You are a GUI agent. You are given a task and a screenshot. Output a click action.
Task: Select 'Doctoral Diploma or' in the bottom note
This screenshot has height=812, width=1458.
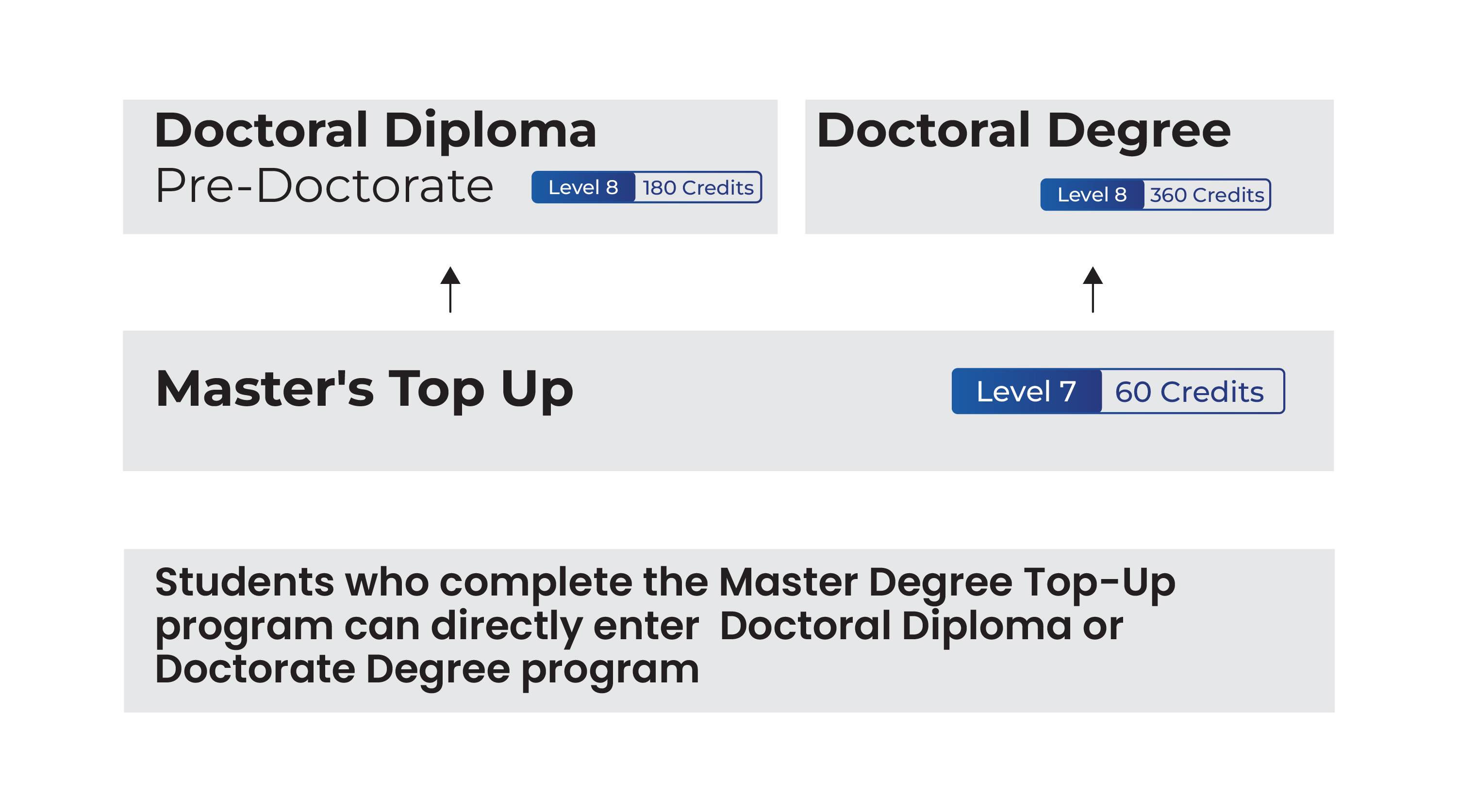pos(921,626)
